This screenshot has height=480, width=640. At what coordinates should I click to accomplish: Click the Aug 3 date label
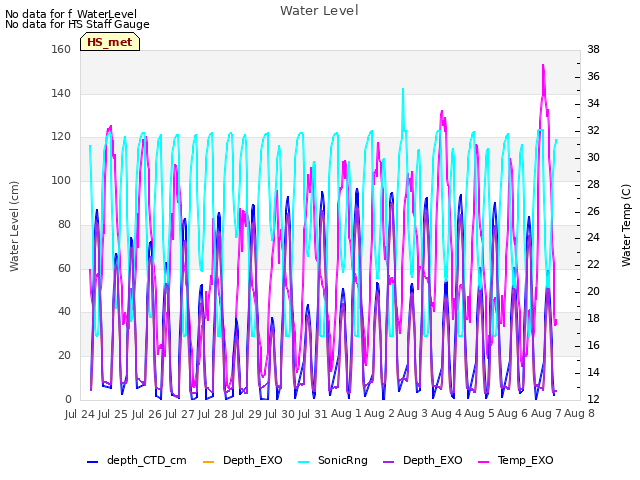click(413, 414)
